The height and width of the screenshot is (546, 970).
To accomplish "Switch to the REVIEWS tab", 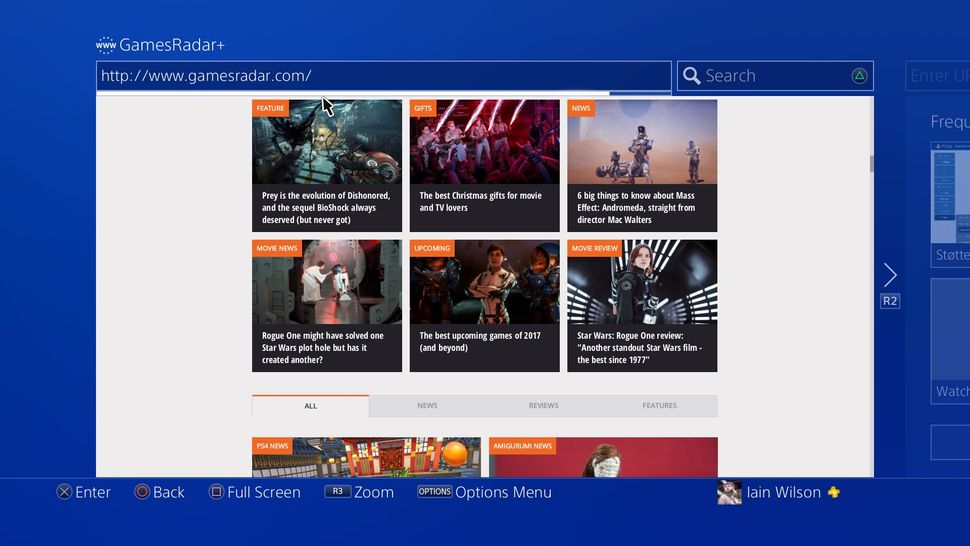I will (543, 406).
